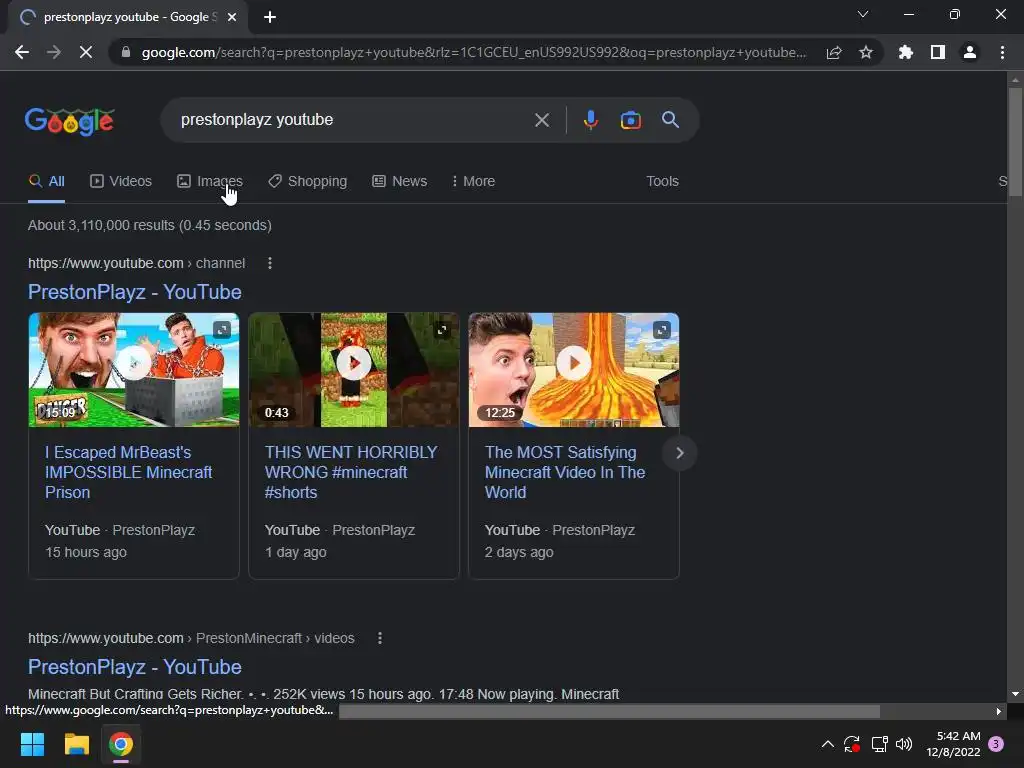This screenshot has height=768, width=1024.
Task: Click horizontal scroll right arrow
Action: pos(998,711)
